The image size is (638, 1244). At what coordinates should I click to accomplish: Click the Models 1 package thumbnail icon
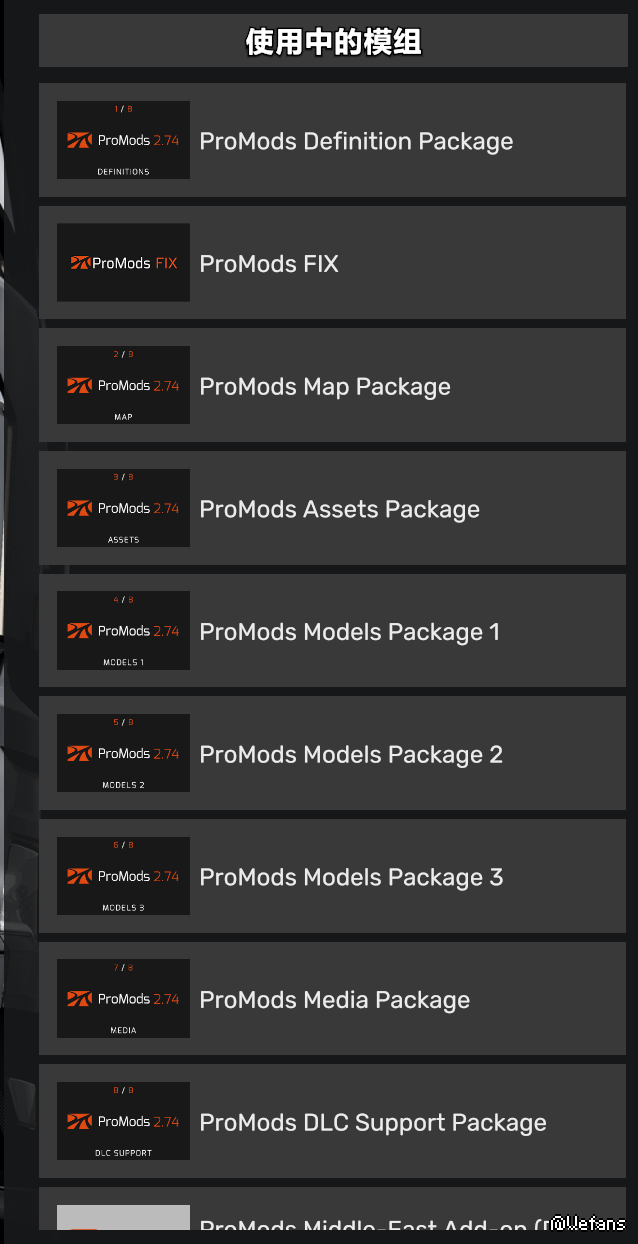(123, 631)
